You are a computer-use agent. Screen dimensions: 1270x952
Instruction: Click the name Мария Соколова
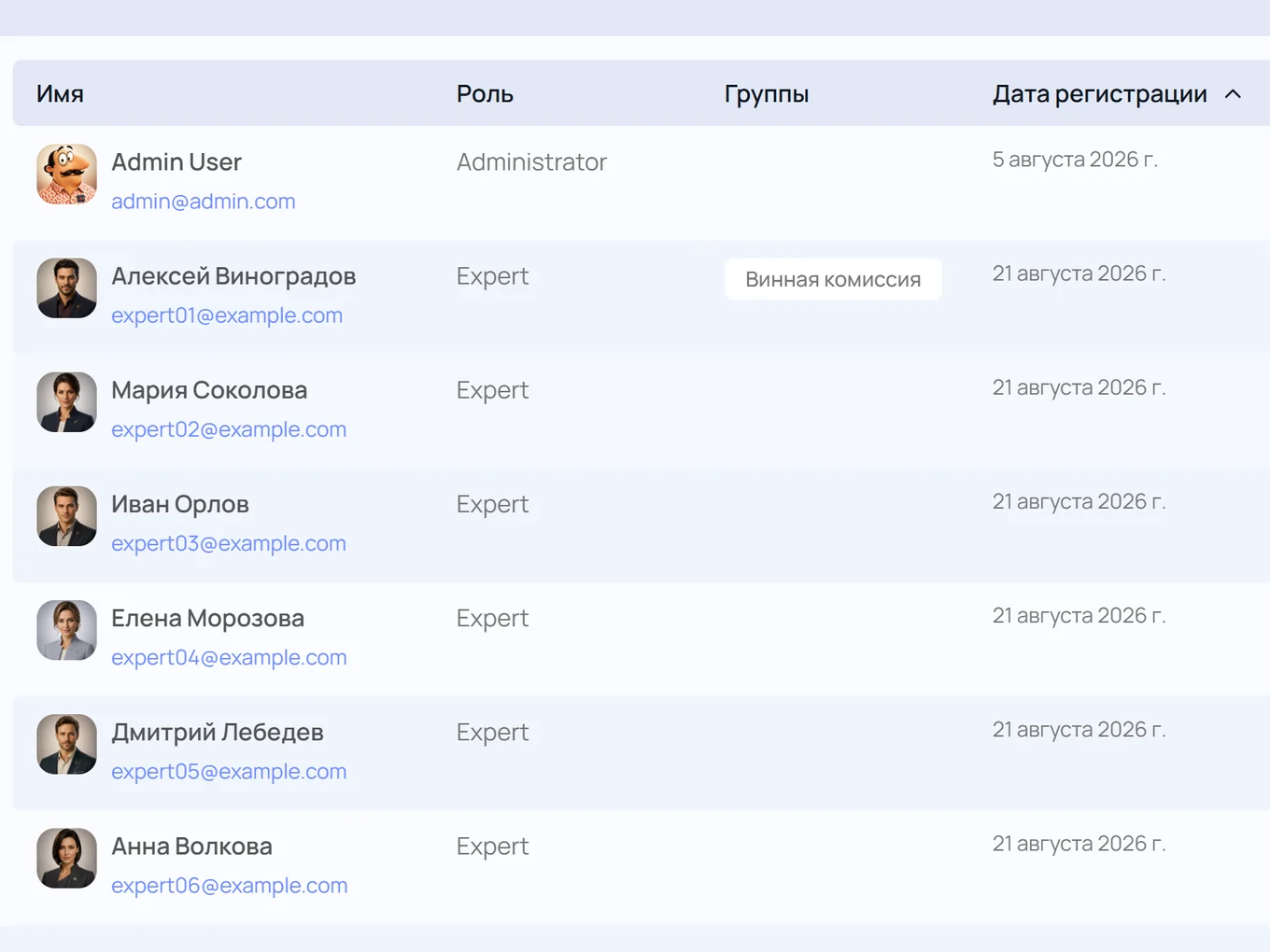pos(209,390)
